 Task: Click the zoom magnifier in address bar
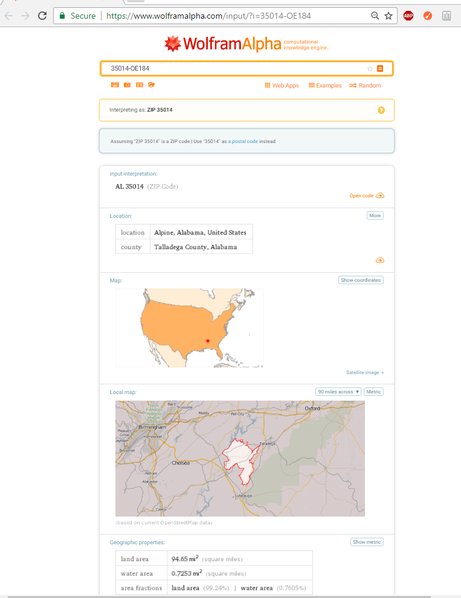375,16
